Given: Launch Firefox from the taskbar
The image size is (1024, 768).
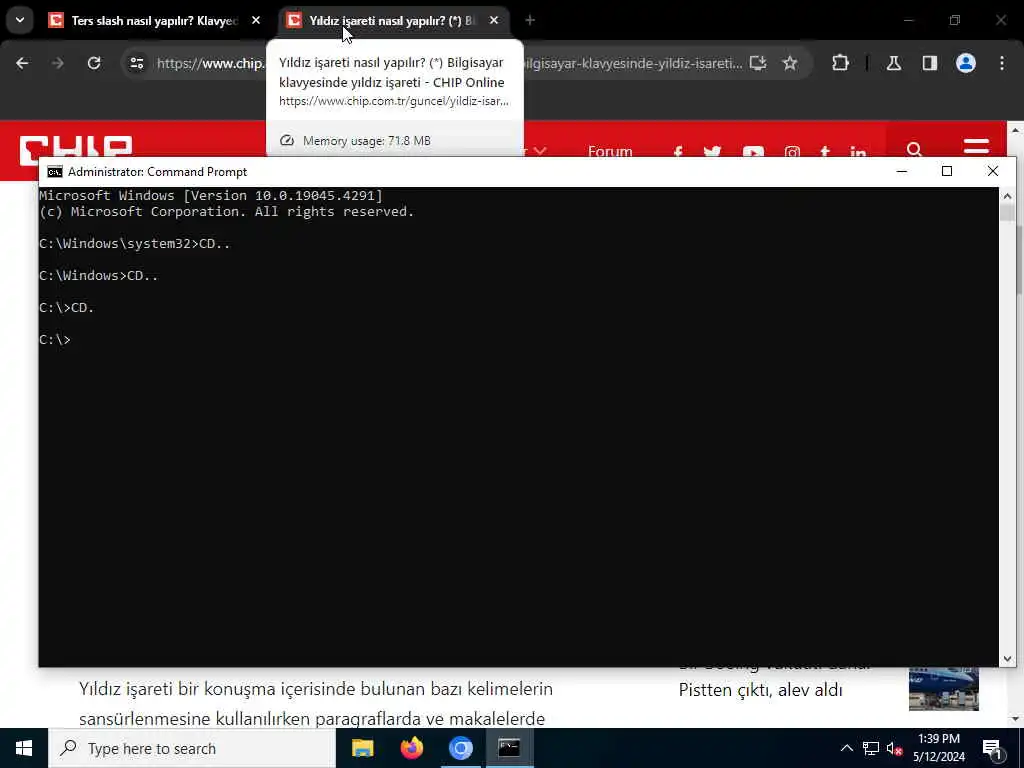Looking at the screenshot, I should [x=411, y=748].
